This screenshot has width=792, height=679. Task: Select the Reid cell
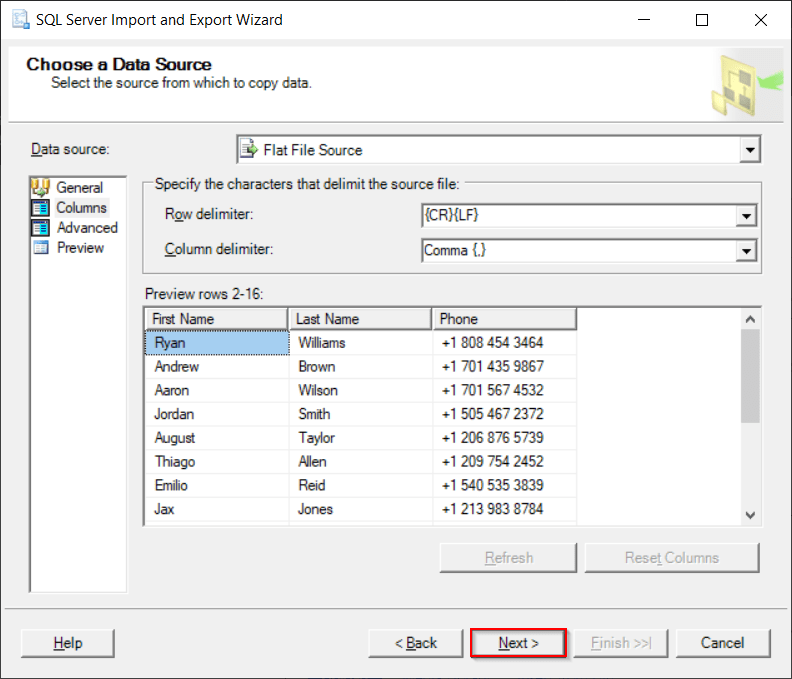361,485
